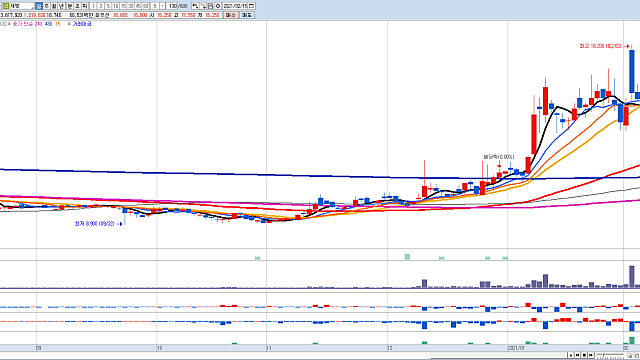Start chart replay with play button
Image resolution: width=640 pixels, height=360 pixels.
[571, 355]
